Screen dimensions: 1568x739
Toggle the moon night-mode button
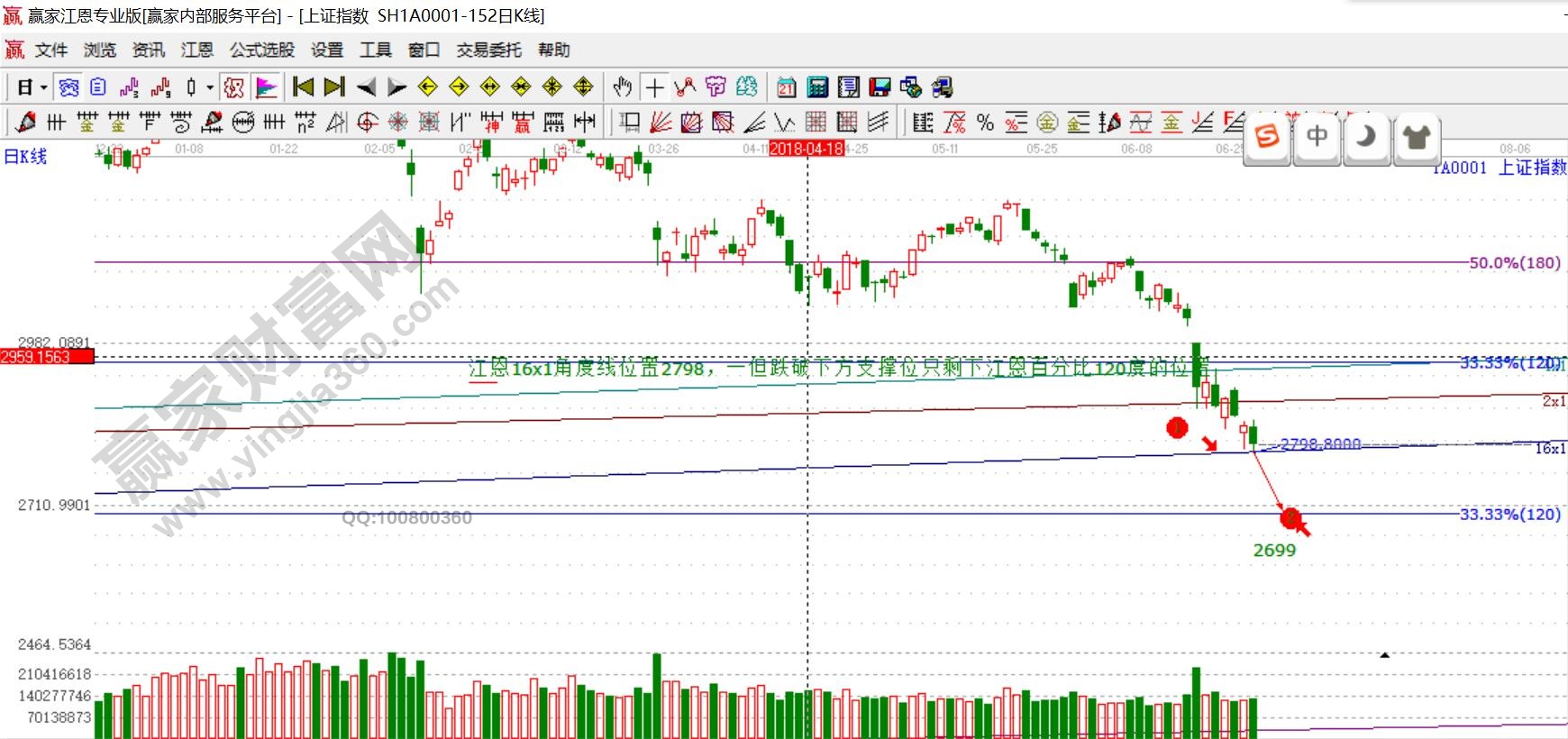[1366, 137]
